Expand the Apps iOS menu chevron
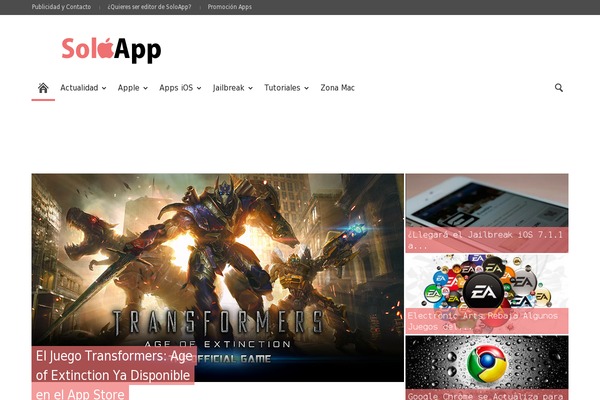 [199, 88]
